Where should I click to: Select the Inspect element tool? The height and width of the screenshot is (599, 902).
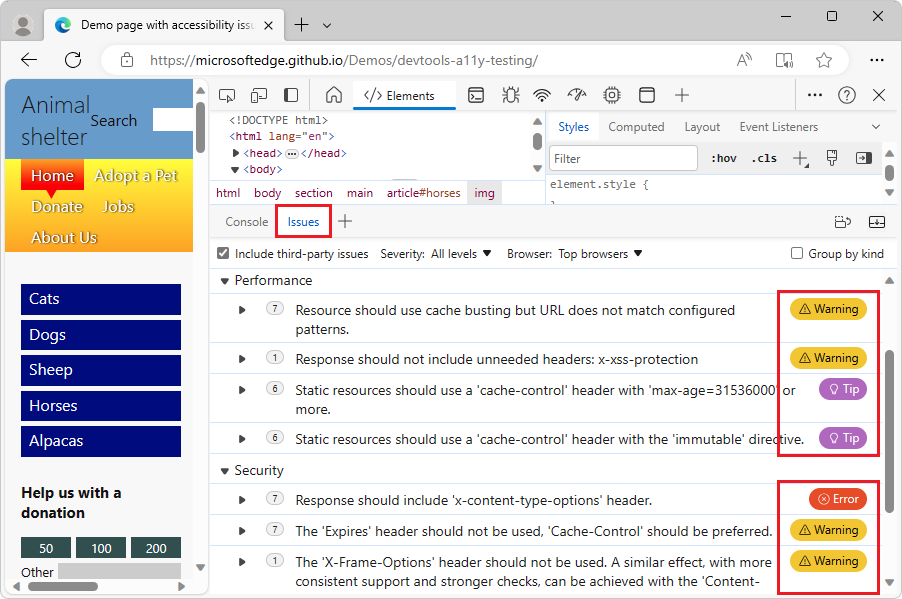227,94
